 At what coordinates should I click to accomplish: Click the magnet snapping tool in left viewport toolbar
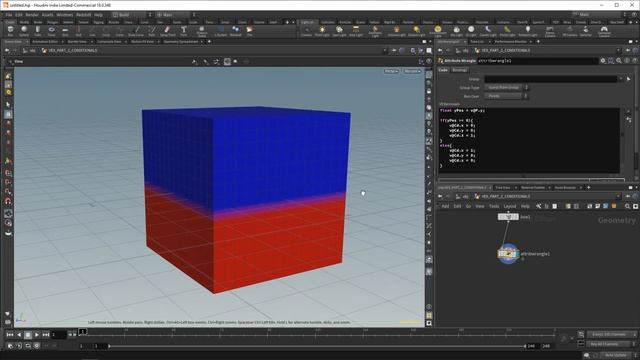pos(8,201)
